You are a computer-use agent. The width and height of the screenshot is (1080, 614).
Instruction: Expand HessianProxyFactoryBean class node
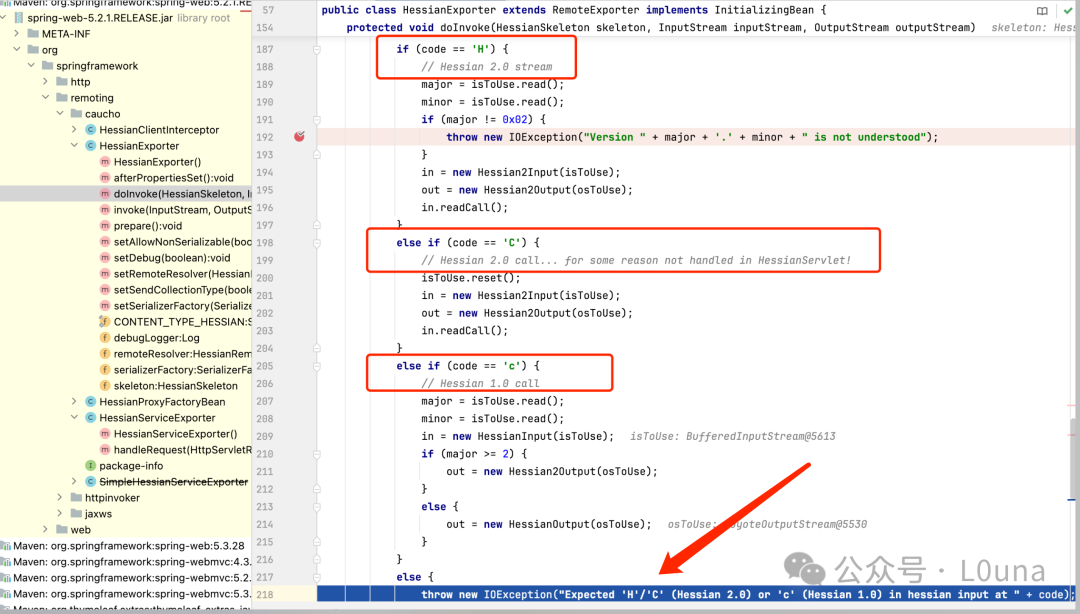(74, 401)
